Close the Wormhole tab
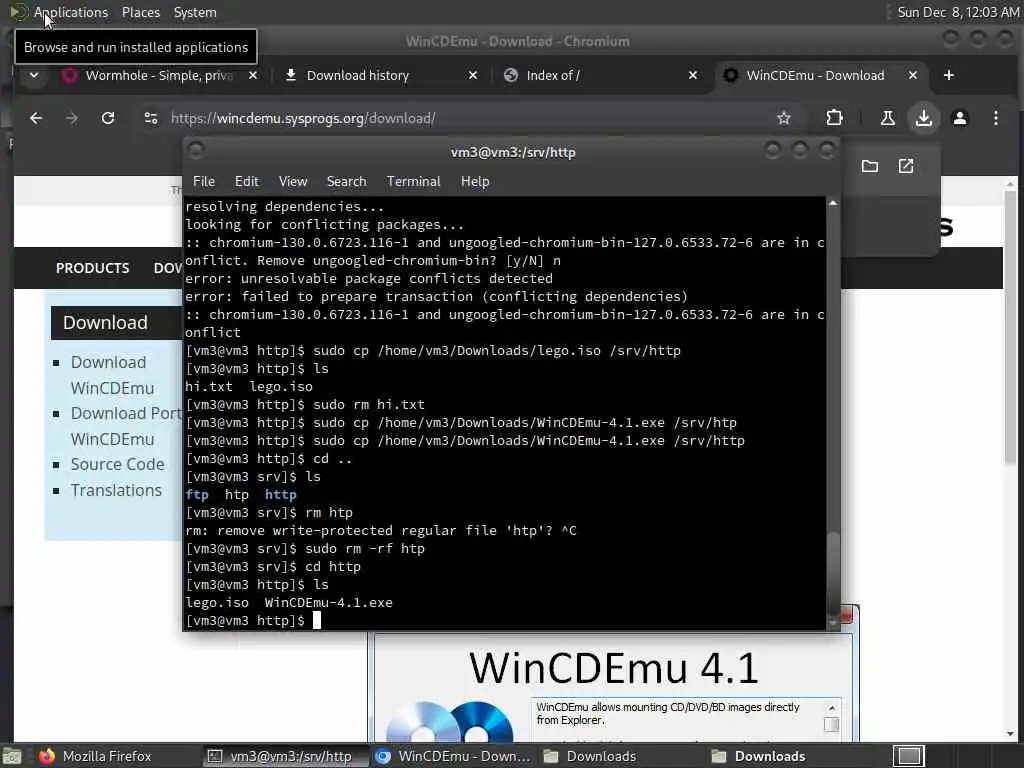 (x=253, y=75)
